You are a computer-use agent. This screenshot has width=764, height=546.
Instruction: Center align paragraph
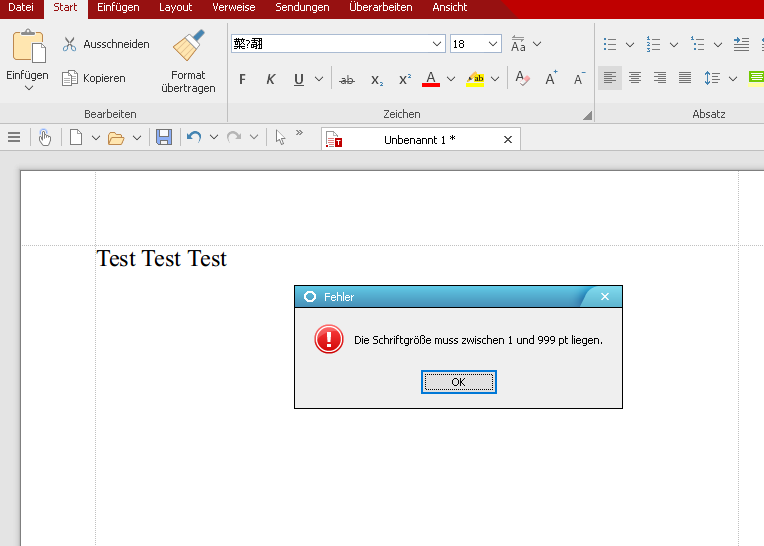pyautogui.click(x=634, y=78)
